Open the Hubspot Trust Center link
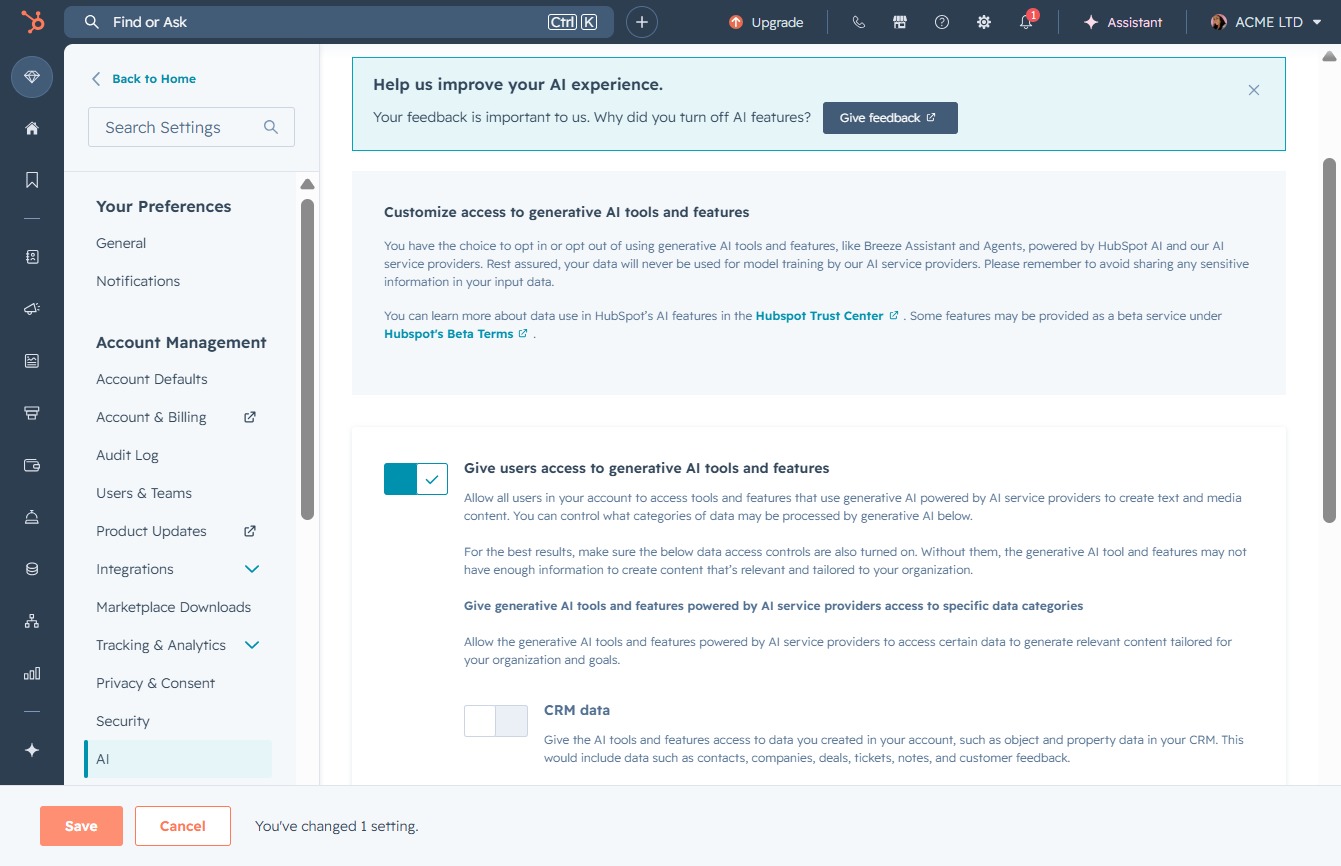 827,316
